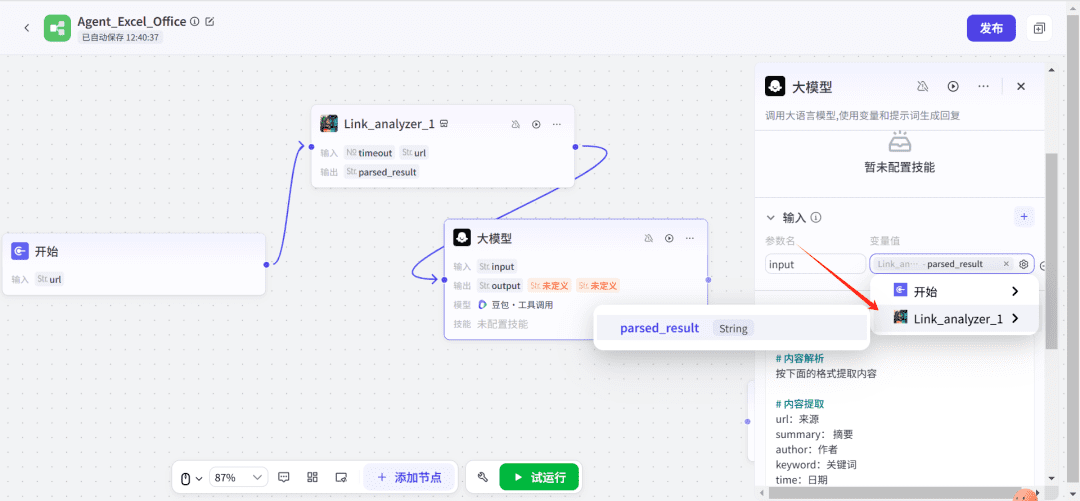Open the debug wrench tool beside 试运行
This screenshot has width=1080, height=501.
coord(482,477)
